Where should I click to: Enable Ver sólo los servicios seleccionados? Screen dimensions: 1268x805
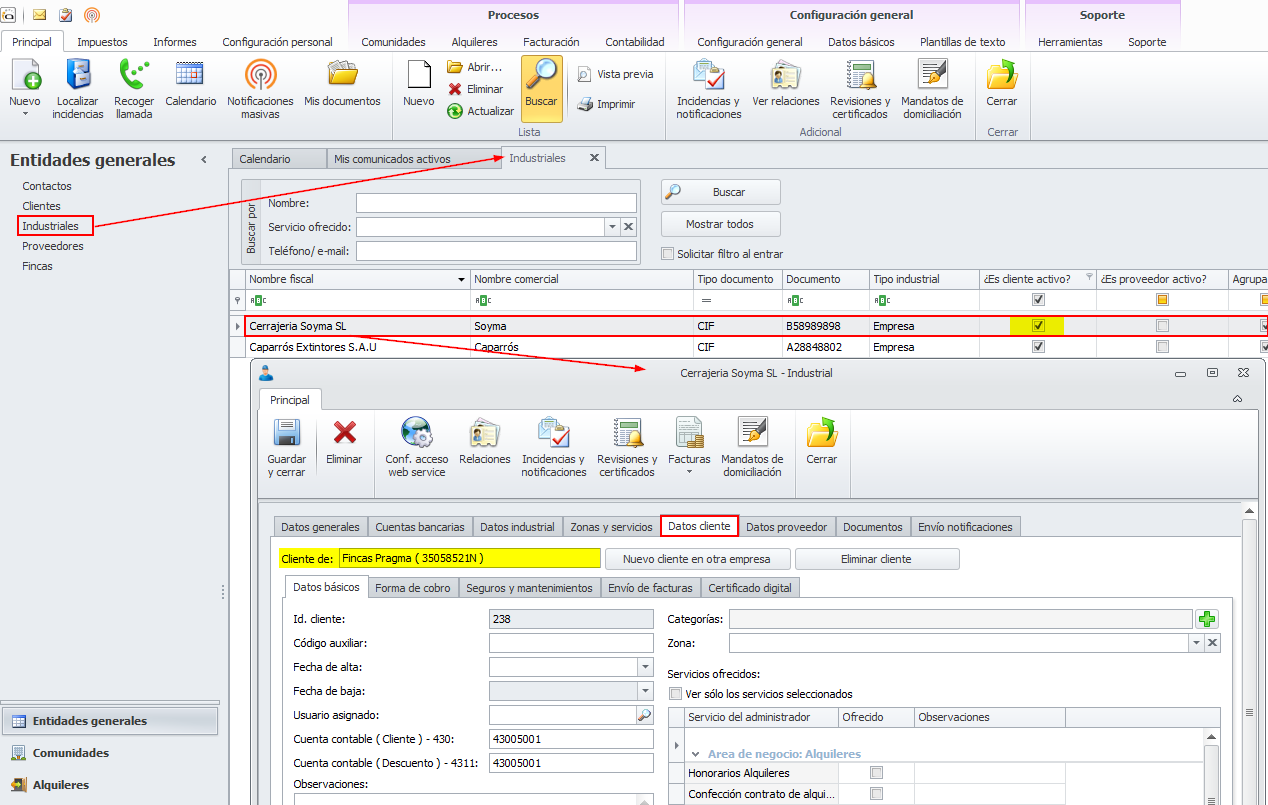click(675, 694)
